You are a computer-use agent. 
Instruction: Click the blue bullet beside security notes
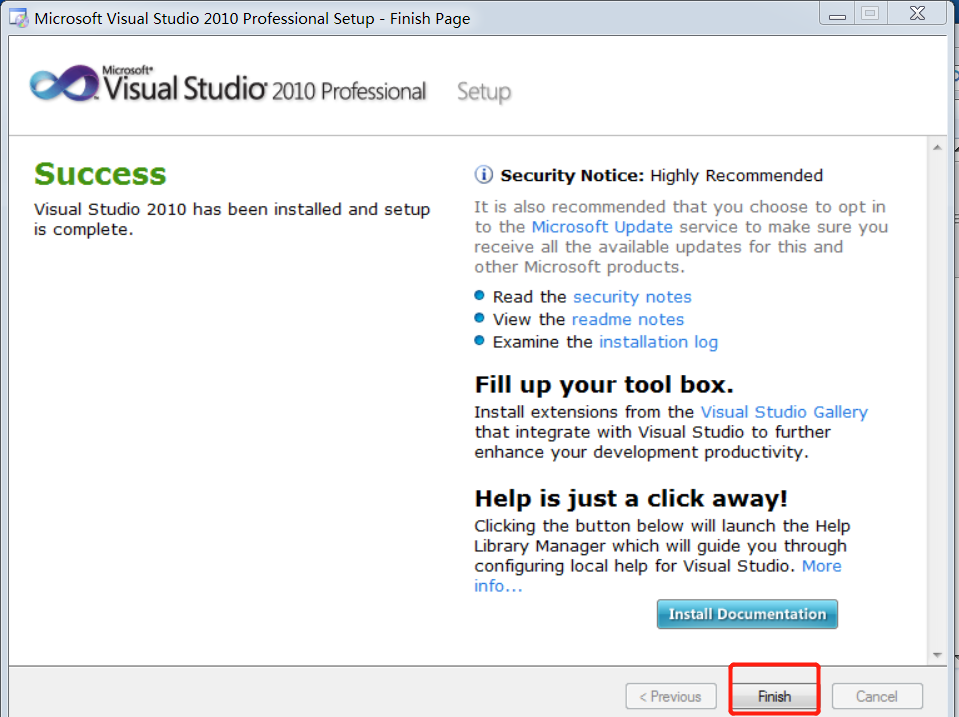pos(480,297)
